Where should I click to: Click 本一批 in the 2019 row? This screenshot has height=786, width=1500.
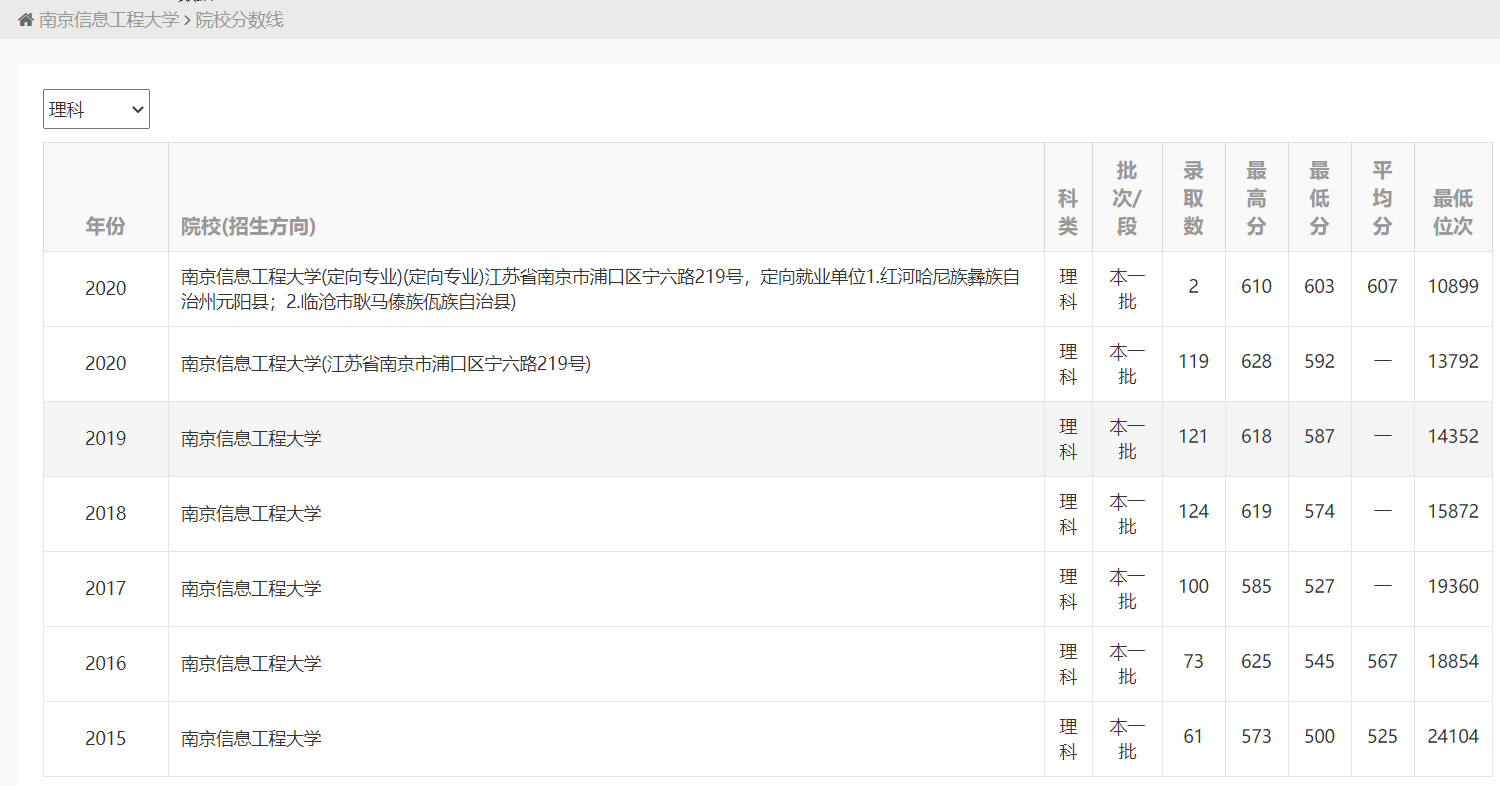[1127, 439]
